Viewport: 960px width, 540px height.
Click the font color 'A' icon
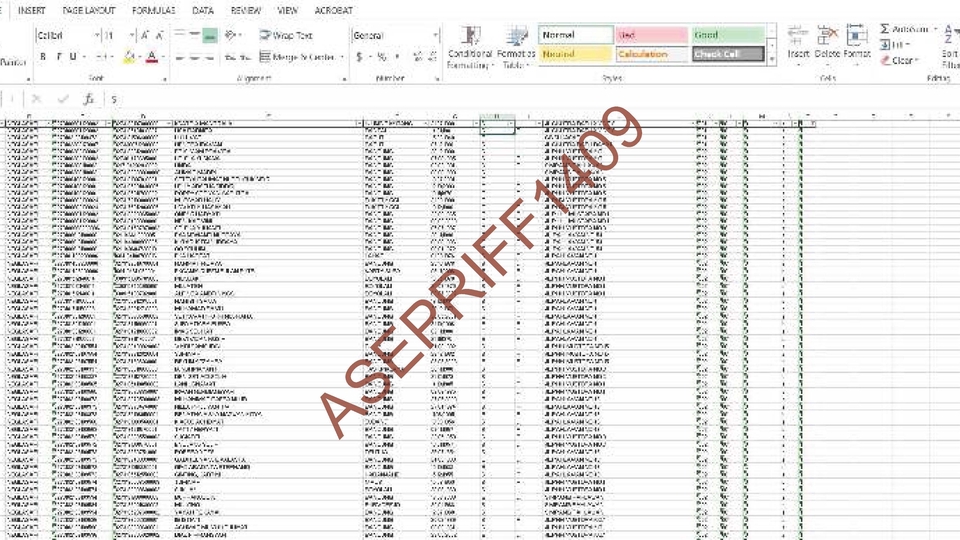point(150,57)
